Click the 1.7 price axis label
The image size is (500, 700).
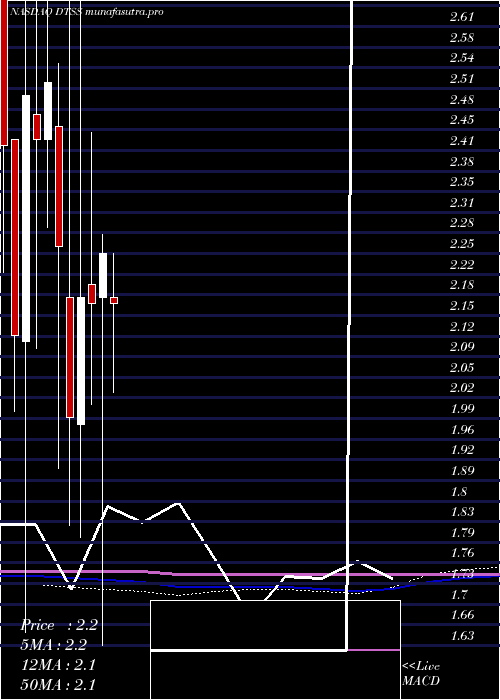click(x=459, y=594)
